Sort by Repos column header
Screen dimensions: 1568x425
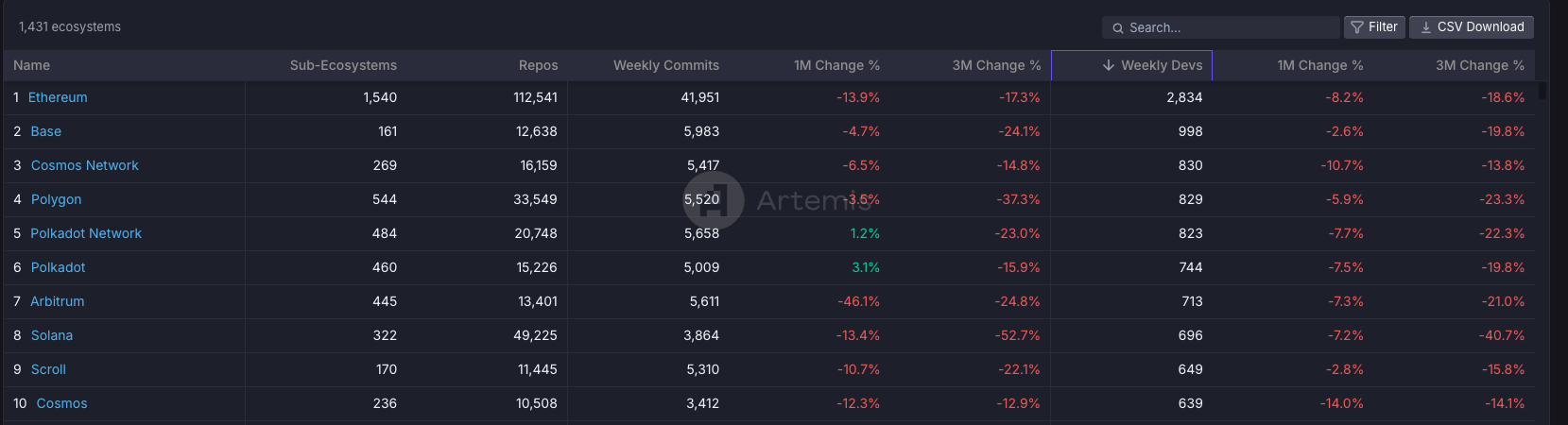(x=538, y=65)
